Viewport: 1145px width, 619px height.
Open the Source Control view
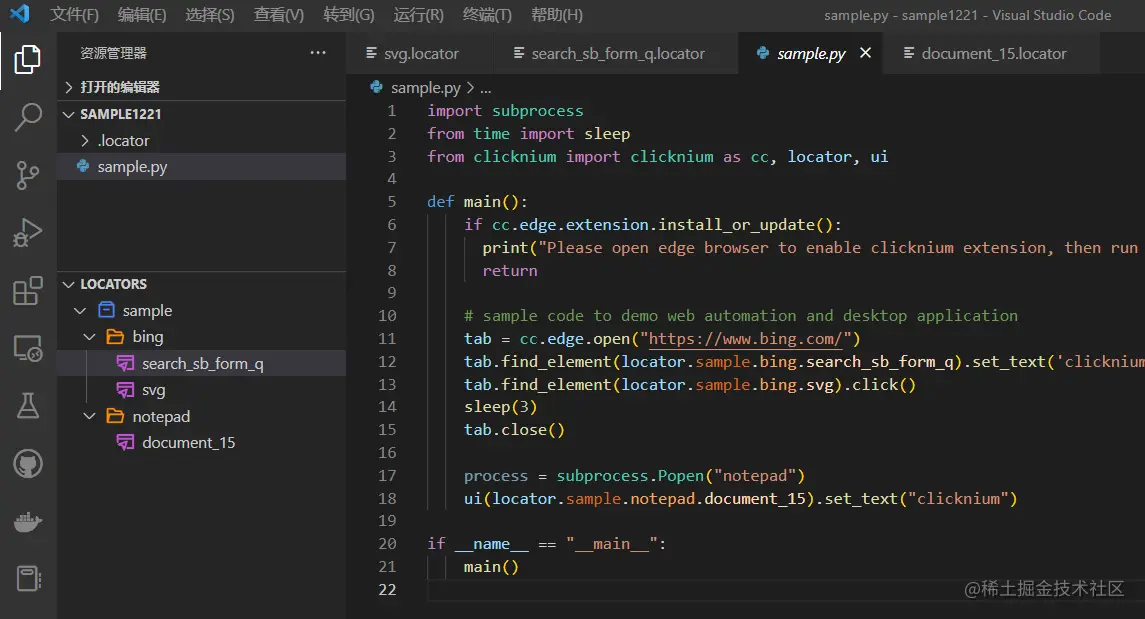(x=27, y=175)
